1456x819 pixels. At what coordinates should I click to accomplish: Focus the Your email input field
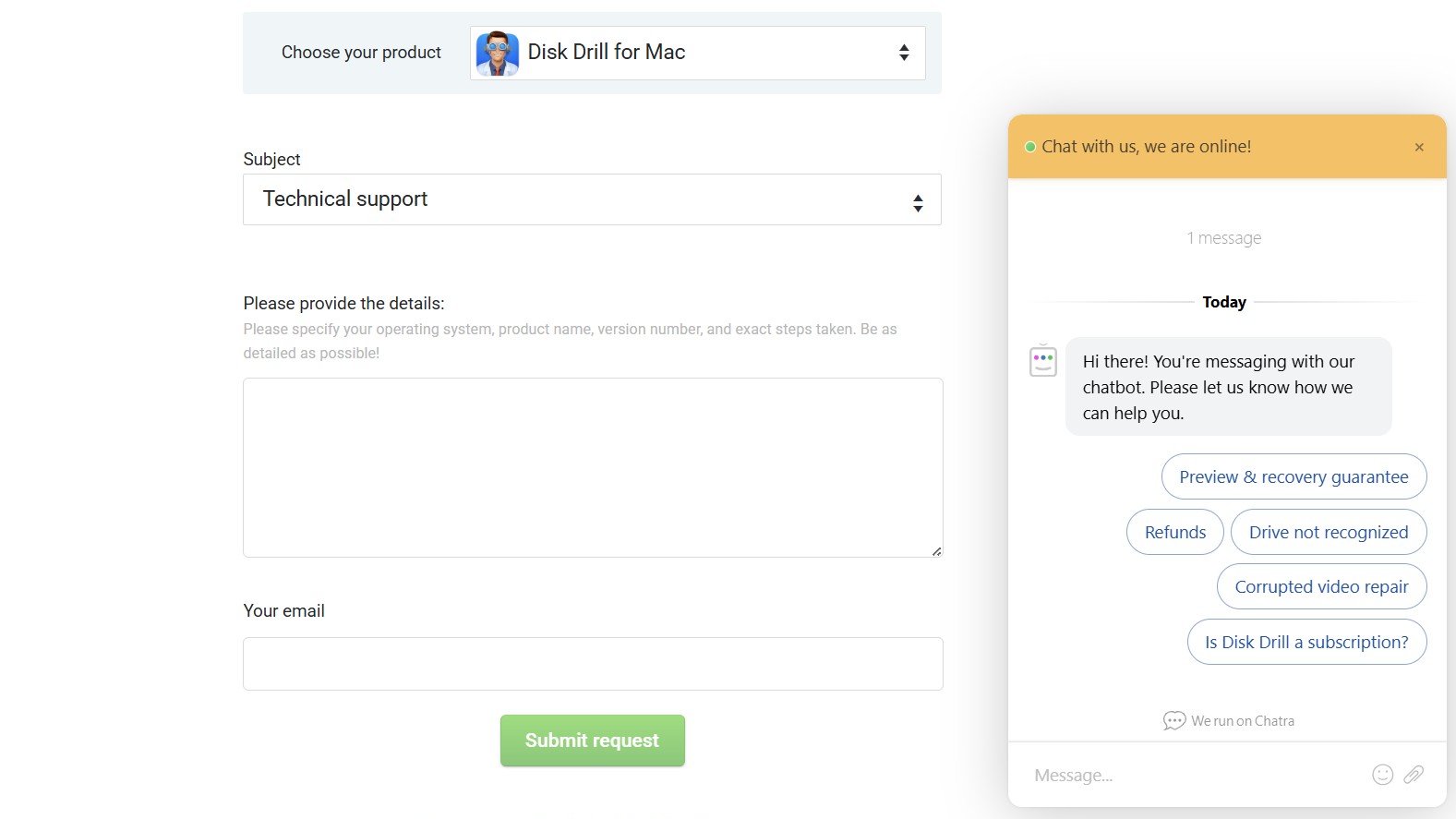coord(593,664)
